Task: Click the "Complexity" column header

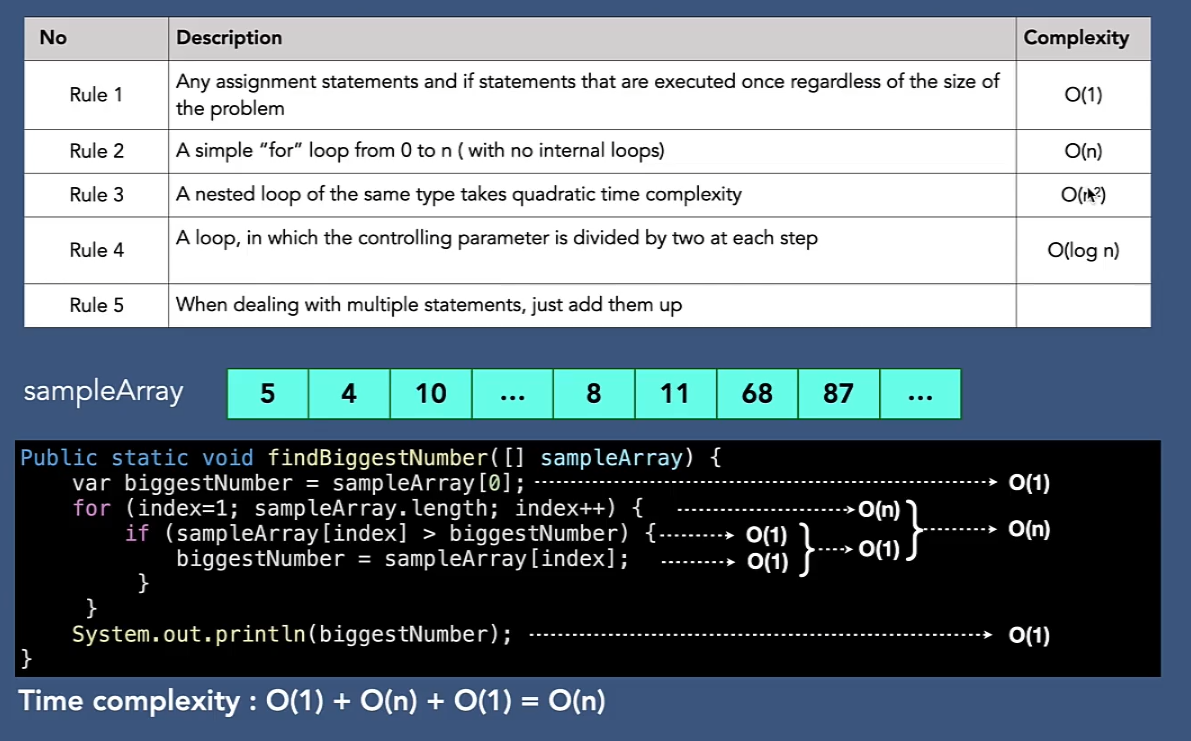Action: point(1076,38)
